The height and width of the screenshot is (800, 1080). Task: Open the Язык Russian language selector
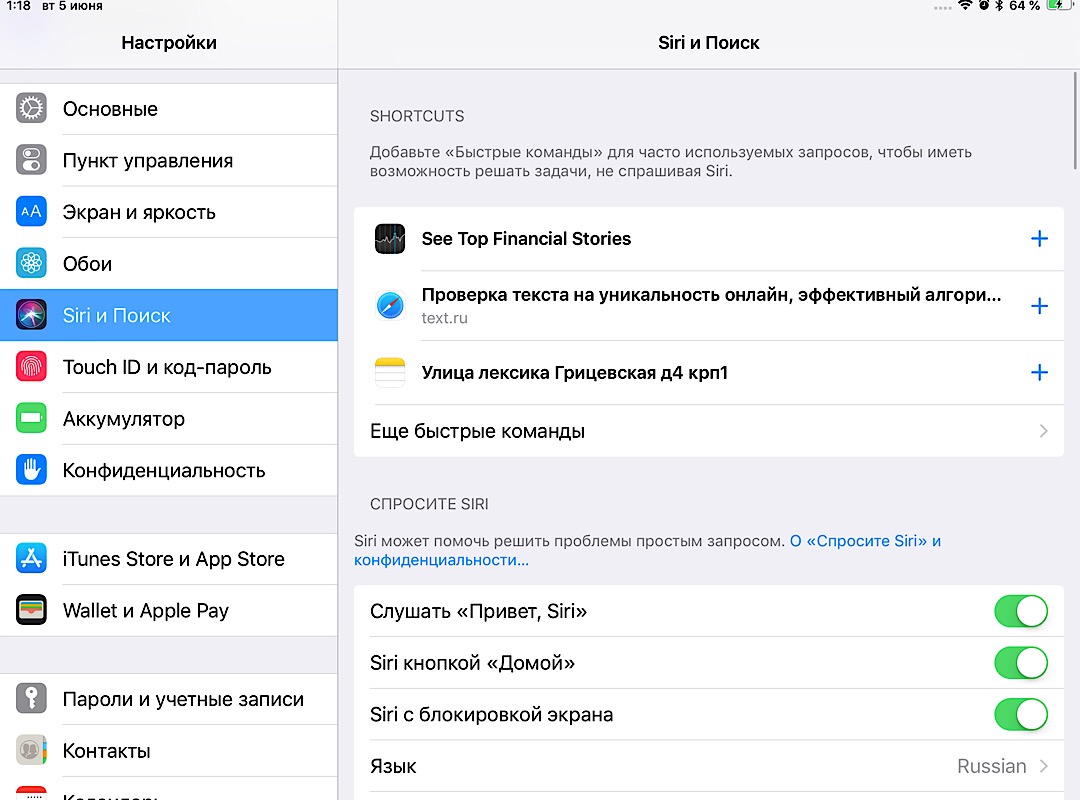1000,767
